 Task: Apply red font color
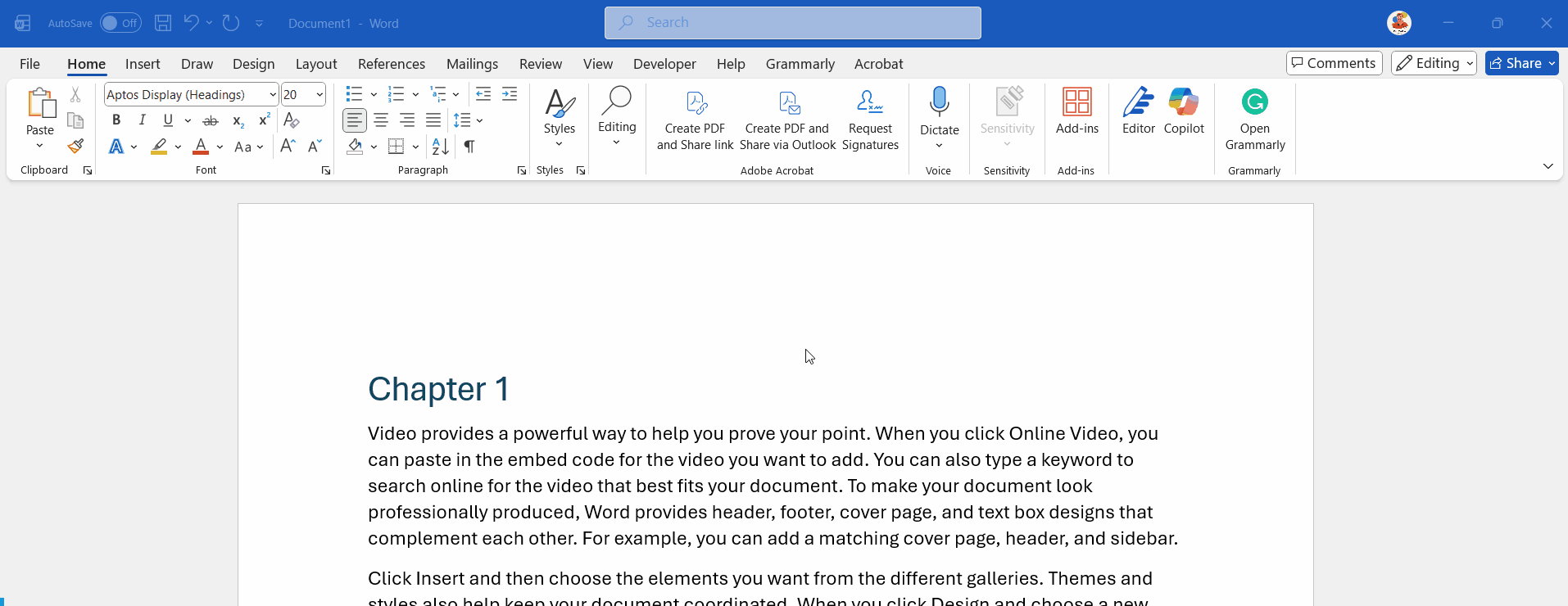(201, 147)
